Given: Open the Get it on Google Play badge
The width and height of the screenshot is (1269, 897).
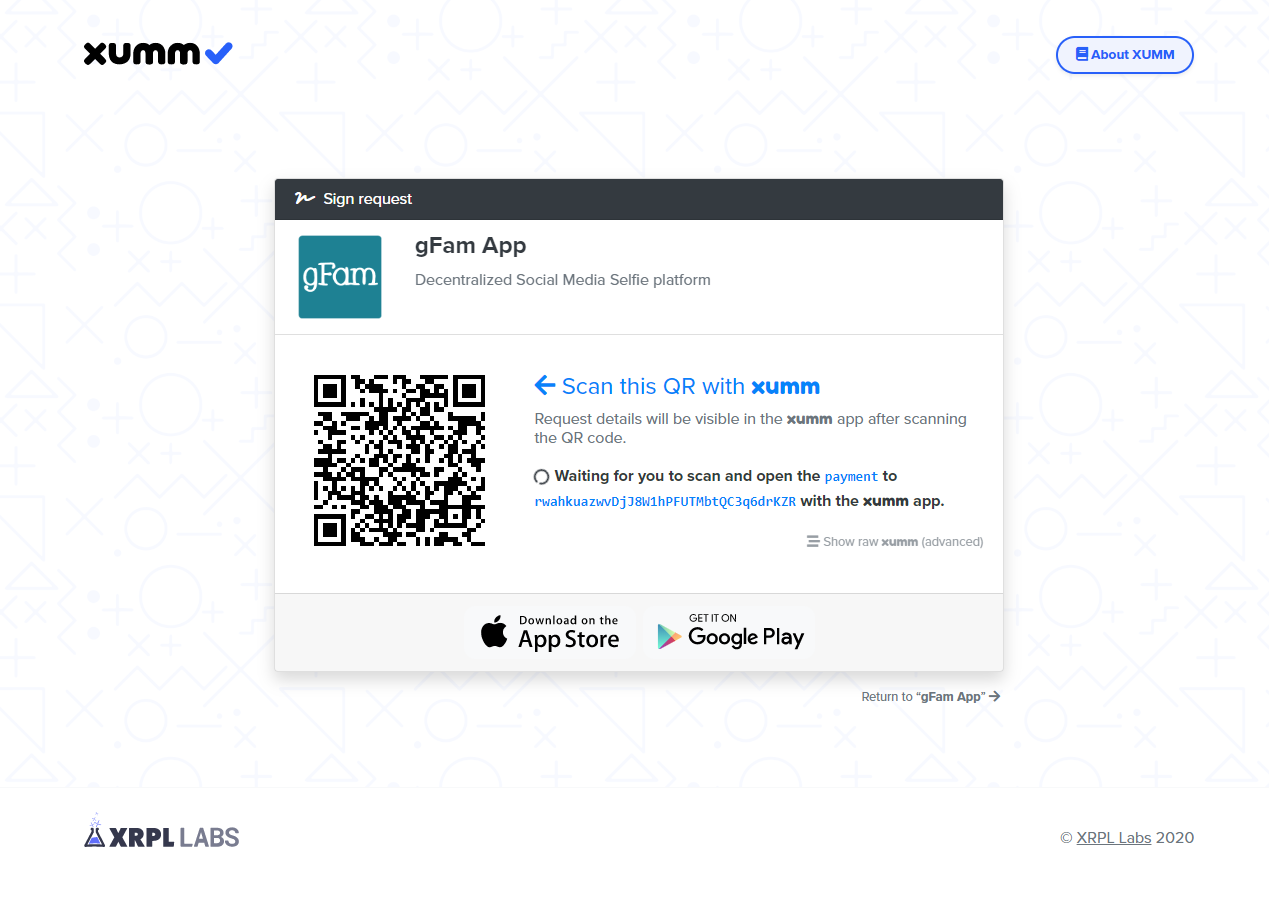Looking at the screenshot, I should coord(729,633).
